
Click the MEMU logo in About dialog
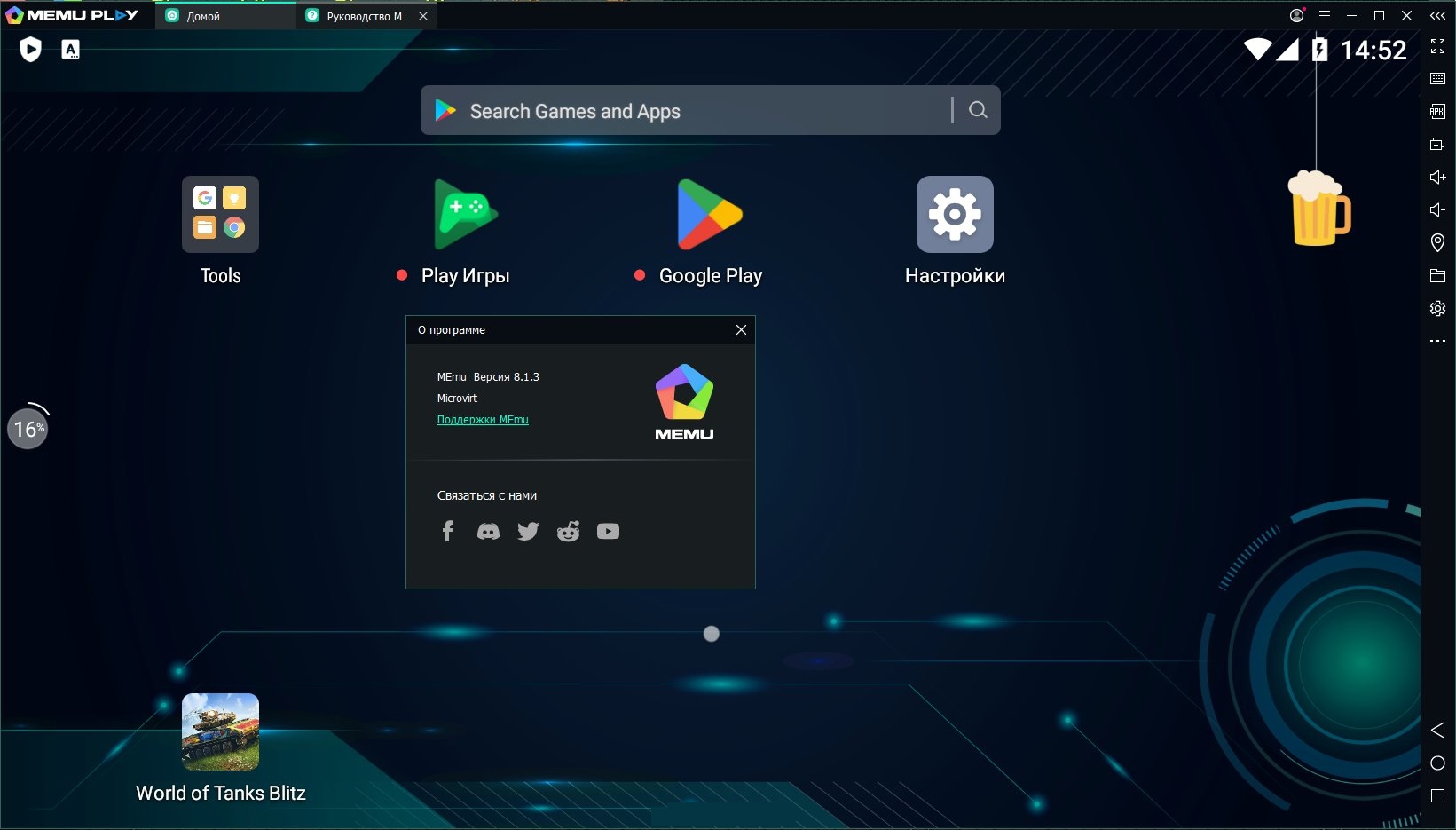tap(684, 402)
